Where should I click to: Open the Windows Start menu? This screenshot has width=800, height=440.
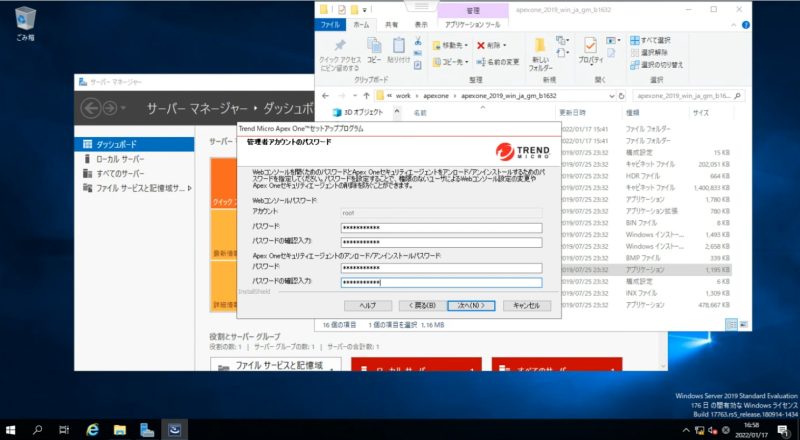point(10,430)
